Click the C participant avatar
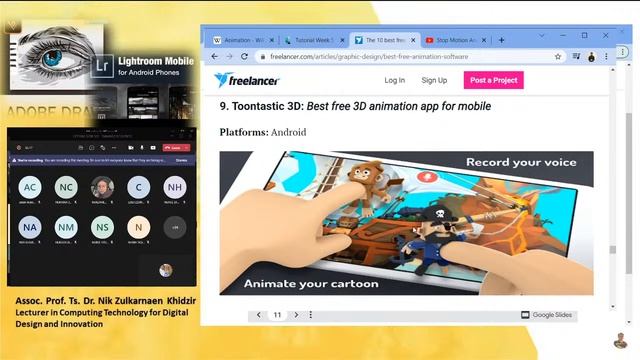 pyautogui.click(x=138, y=187)
